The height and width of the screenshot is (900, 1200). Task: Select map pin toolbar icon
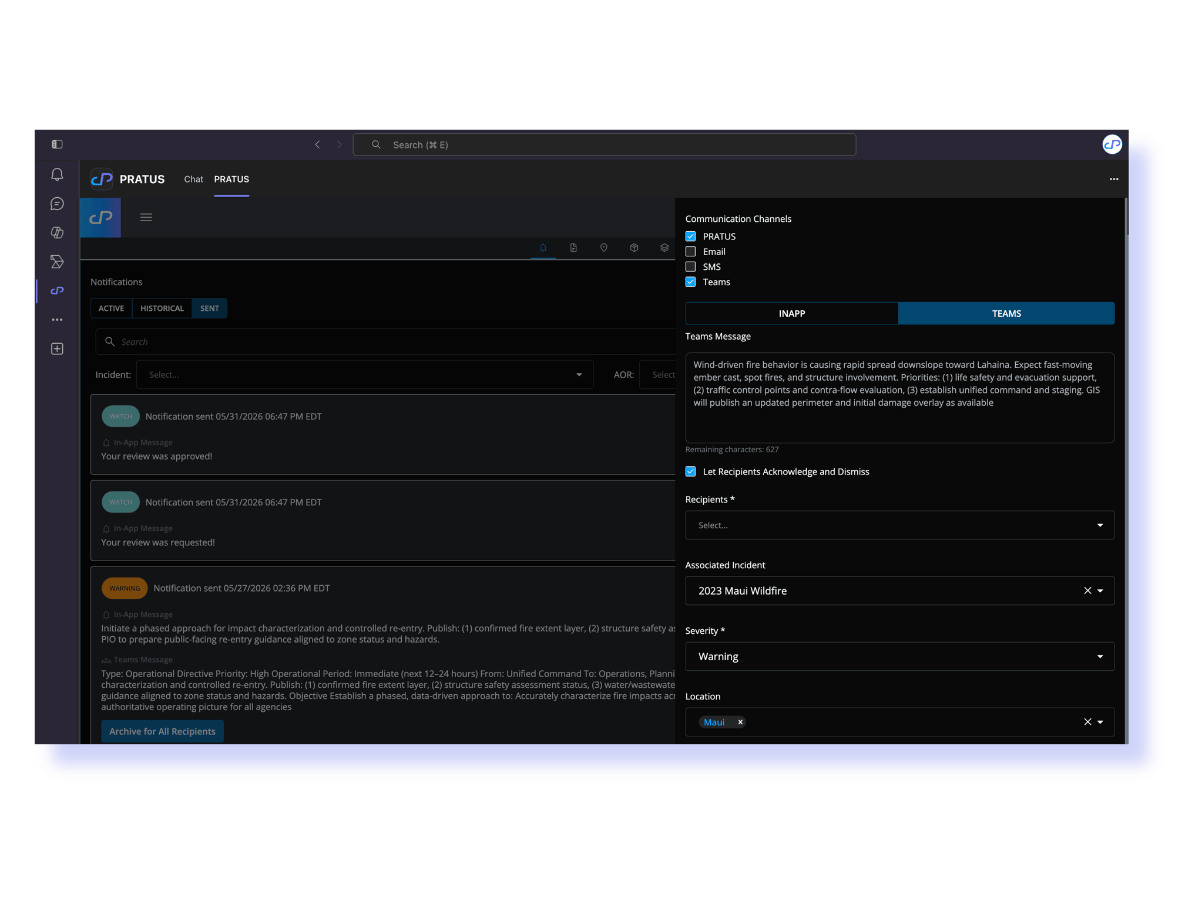click(x=604, y=248)
